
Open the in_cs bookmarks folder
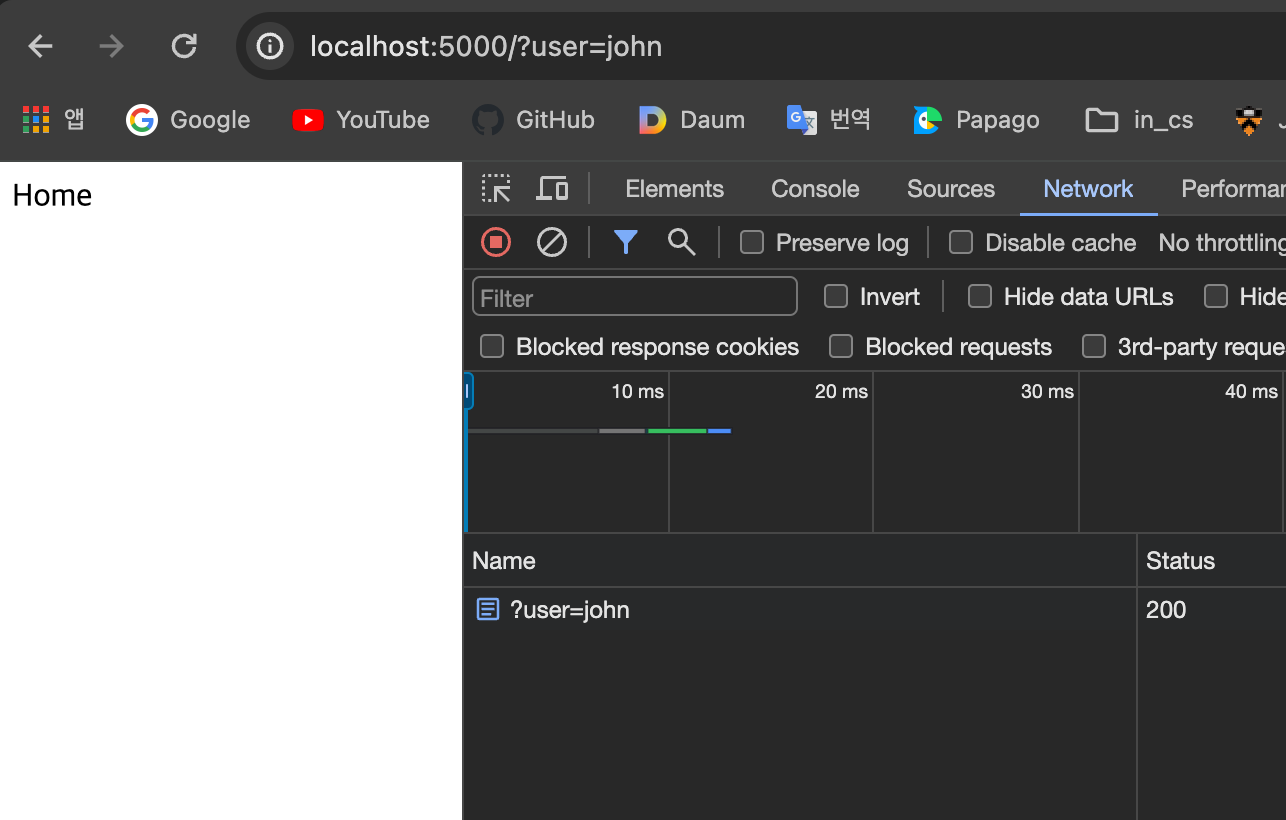click(1139, 120)
